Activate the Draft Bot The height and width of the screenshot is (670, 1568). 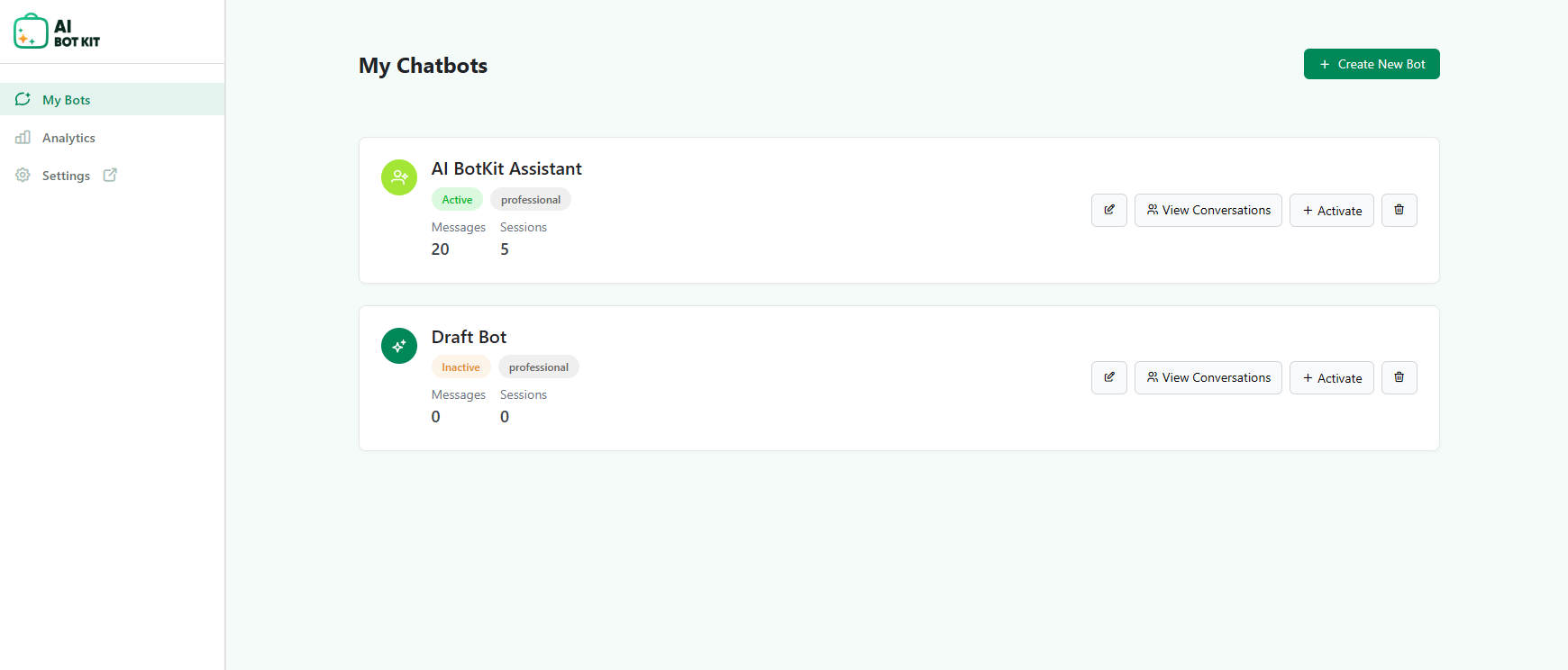tap(1331, 377)
